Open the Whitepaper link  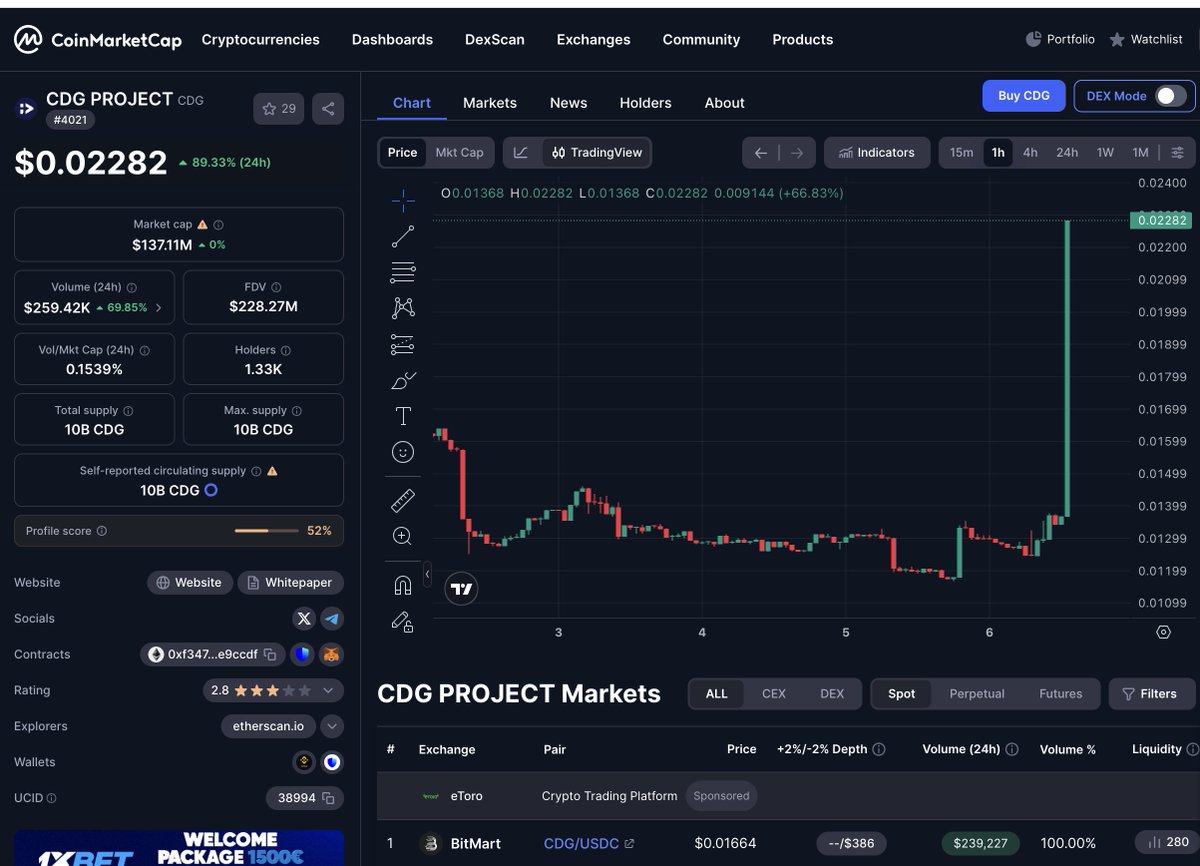click(290, 583)
